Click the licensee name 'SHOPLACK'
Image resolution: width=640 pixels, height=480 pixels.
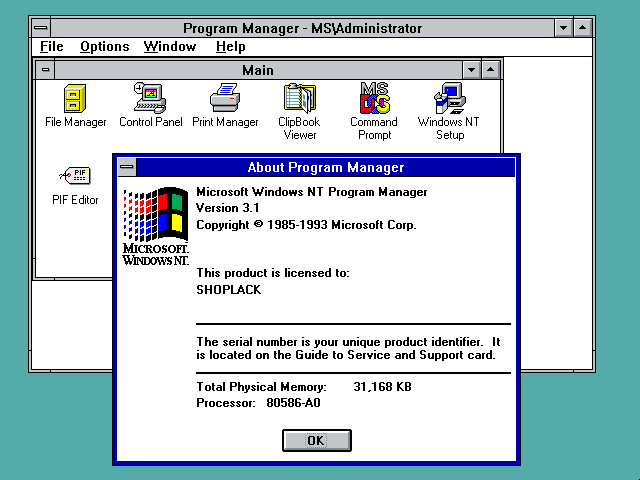(229, 289)
